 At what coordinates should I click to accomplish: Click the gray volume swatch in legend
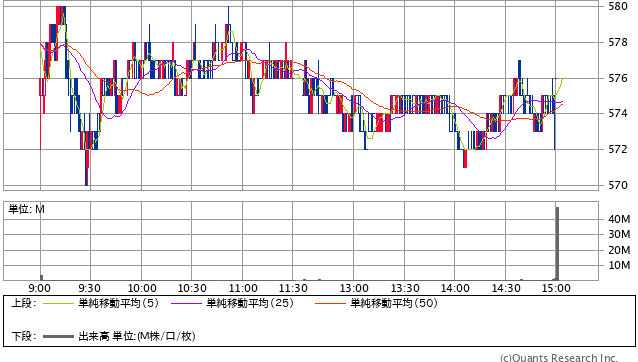click(59, 336)
